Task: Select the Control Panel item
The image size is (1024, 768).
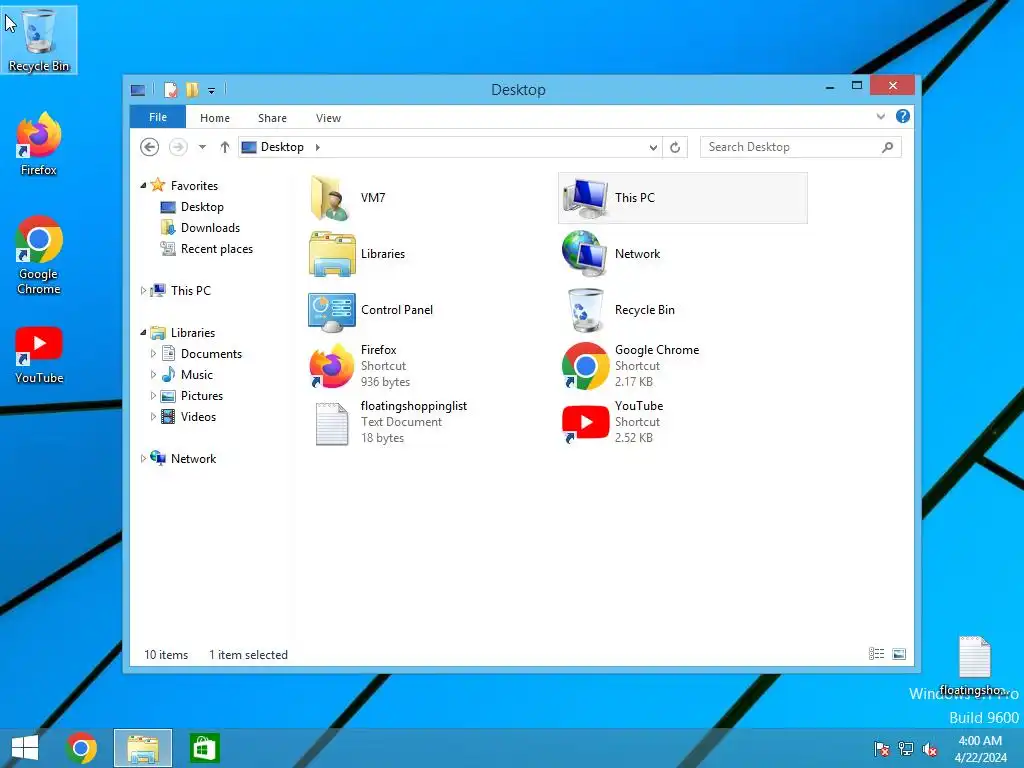Action: 370,310
